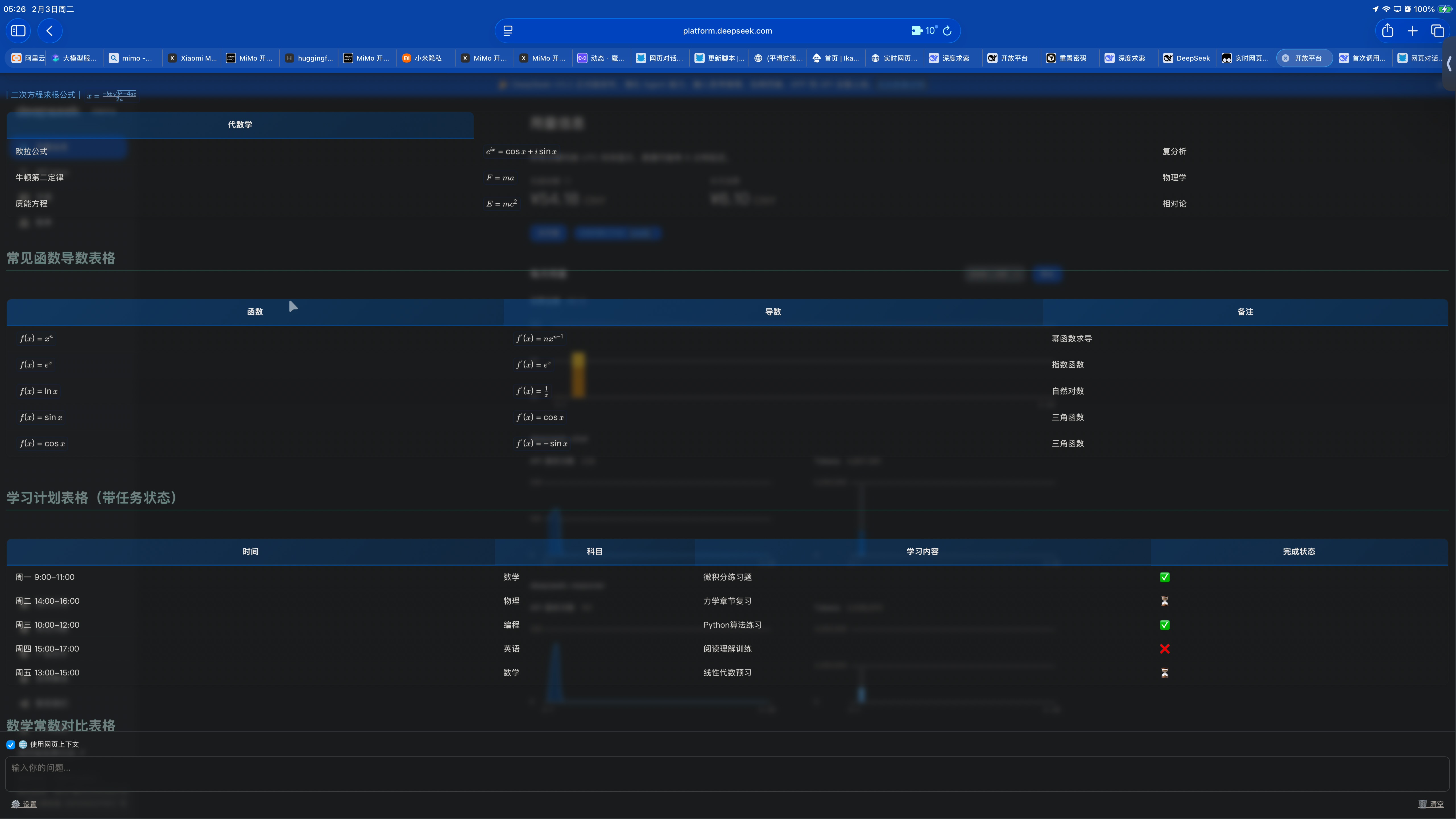Image resolution: width=1456 pixels, height=819 pixels.
Task: Close the active 开放平台 tab
Action: pos(1285,58)
